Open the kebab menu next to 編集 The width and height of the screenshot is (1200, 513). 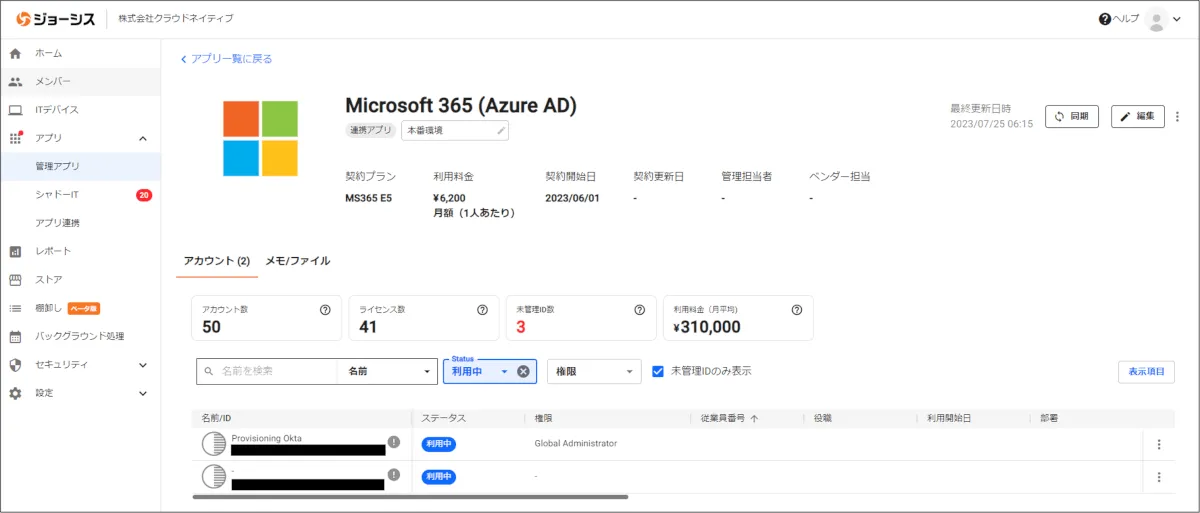tap(1177, 117)
